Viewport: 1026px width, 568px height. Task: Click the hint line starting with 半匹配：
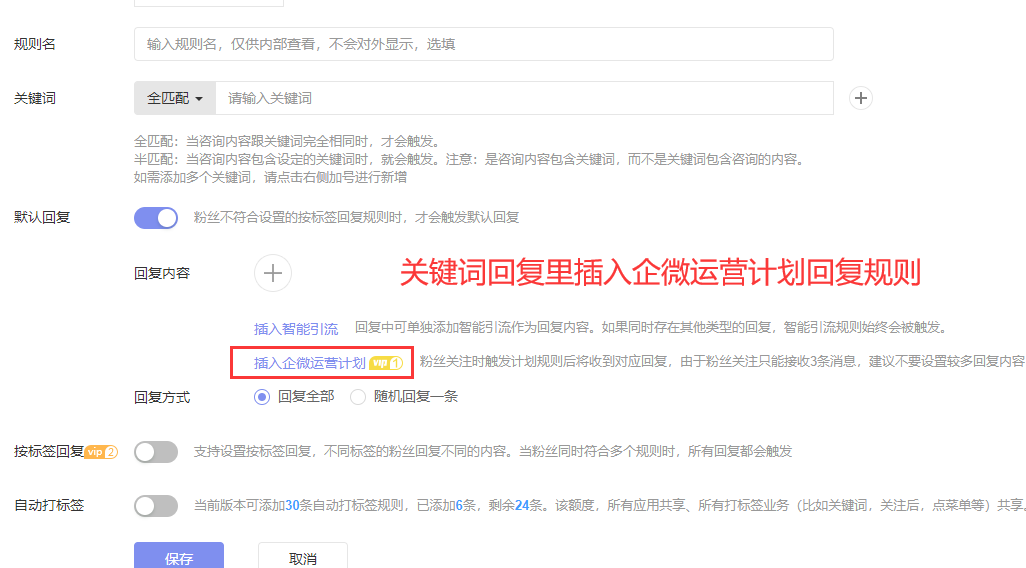coord(470,159)
